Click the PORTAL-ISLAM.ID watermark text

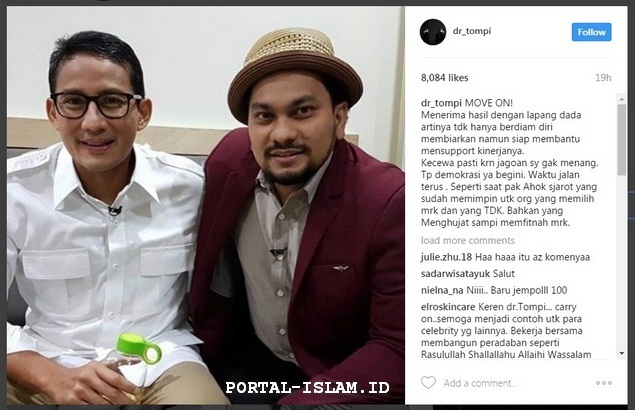pos(307,387)
